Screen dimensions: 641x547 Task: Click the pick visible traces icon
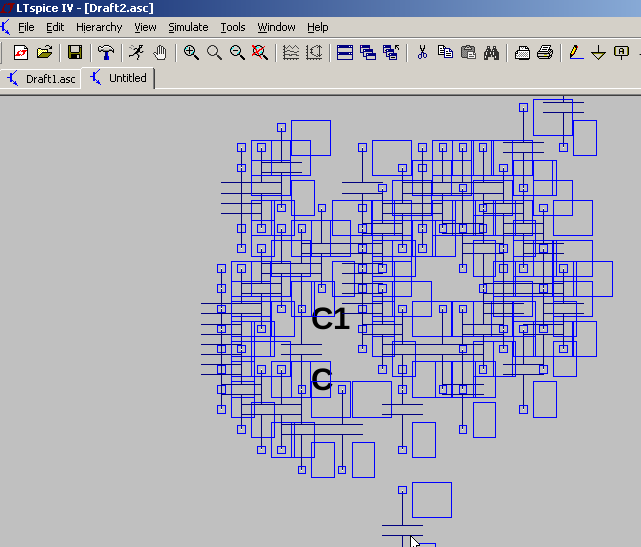[314, 53]
